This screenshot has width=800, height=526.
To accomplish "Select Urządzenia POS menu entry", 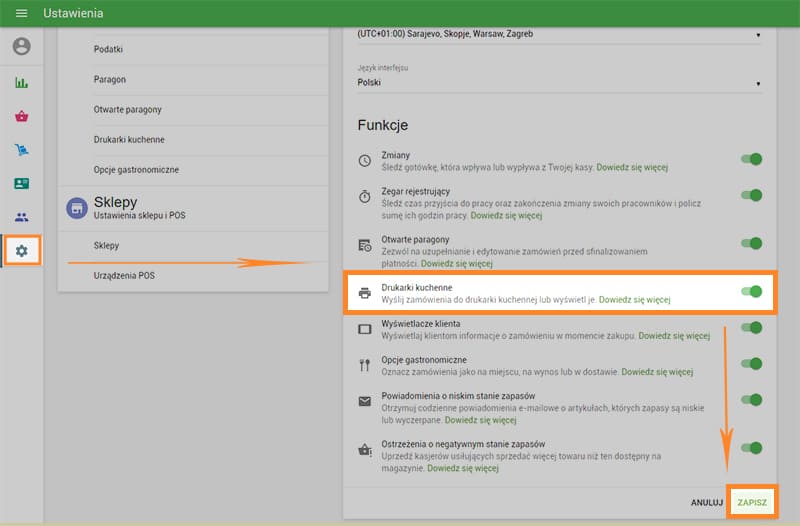I will (x=124, y=275).
